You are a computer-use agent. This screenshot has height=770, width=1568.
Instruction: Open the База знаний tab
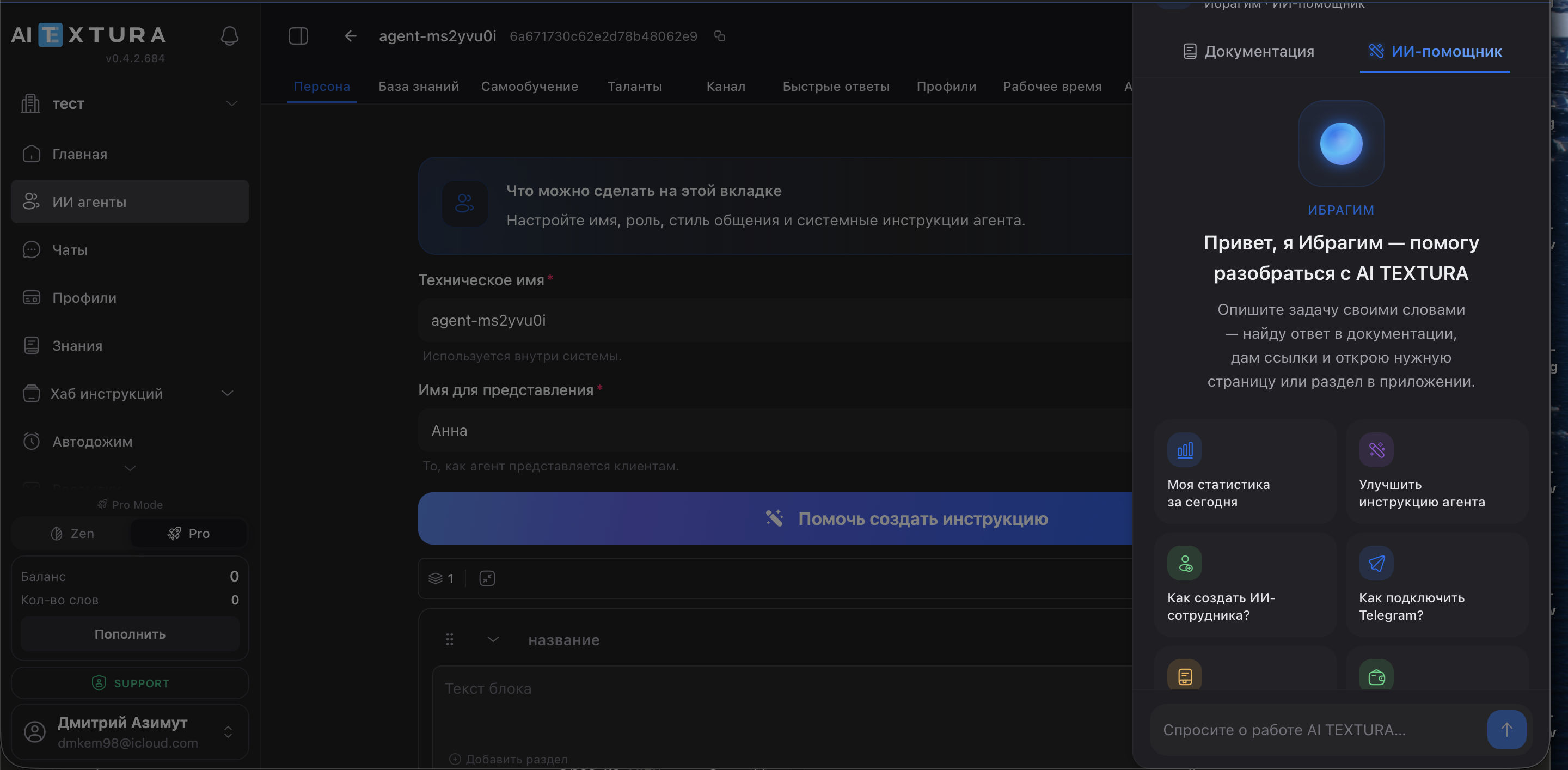coord(419,87)
